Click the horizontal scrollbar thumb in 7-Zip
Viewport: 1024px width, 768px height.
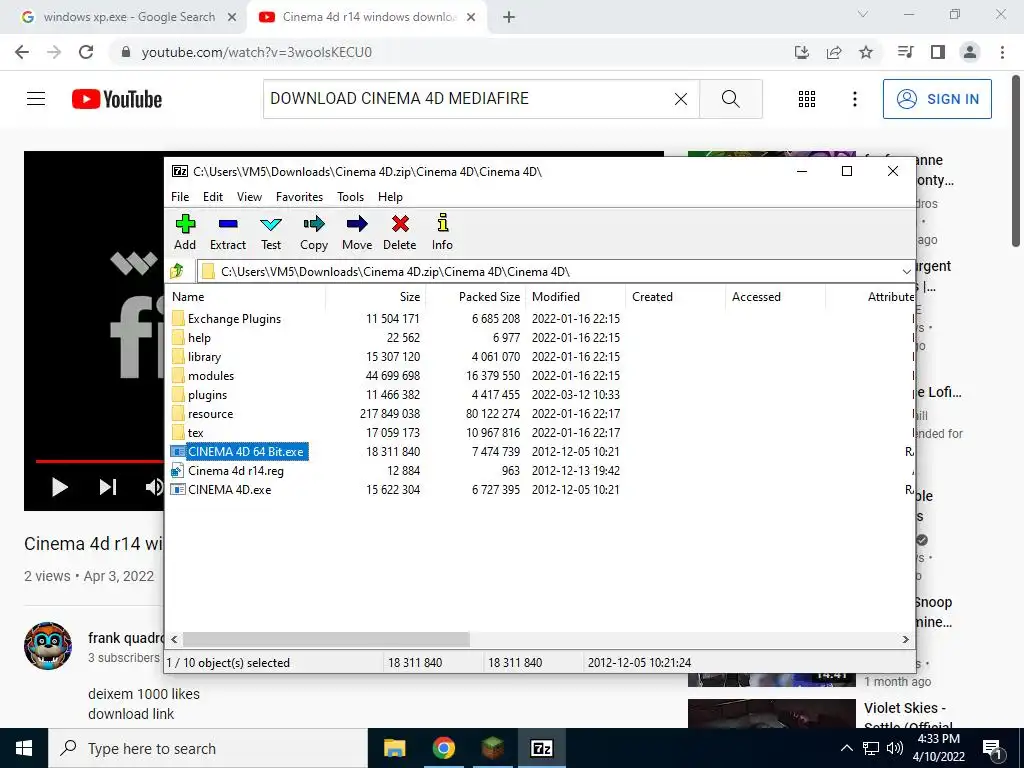tap(326, 639)
